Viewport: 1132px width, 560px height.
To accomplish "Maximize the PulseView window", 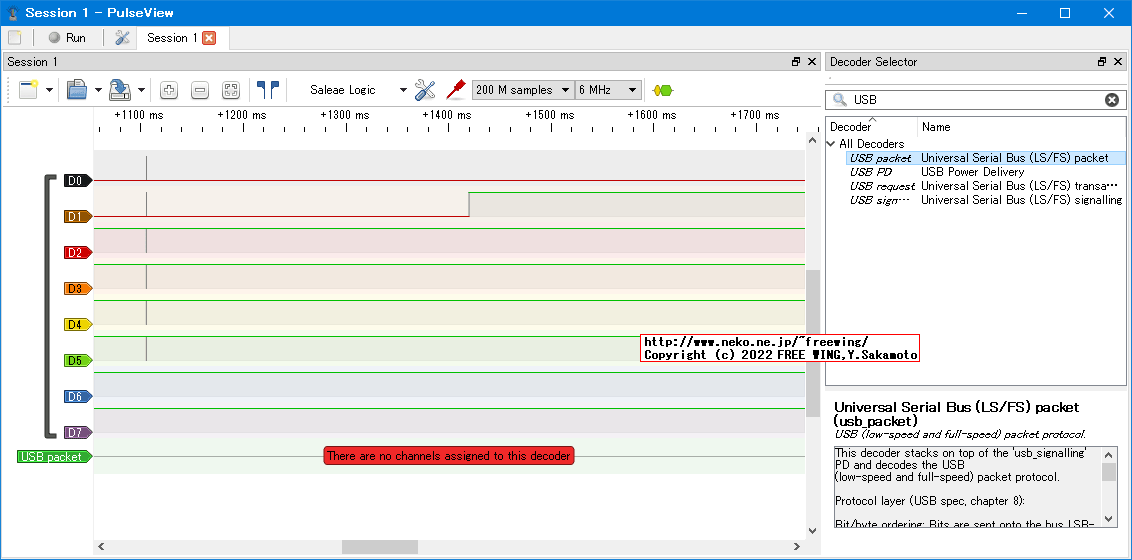I will 1065,13.
